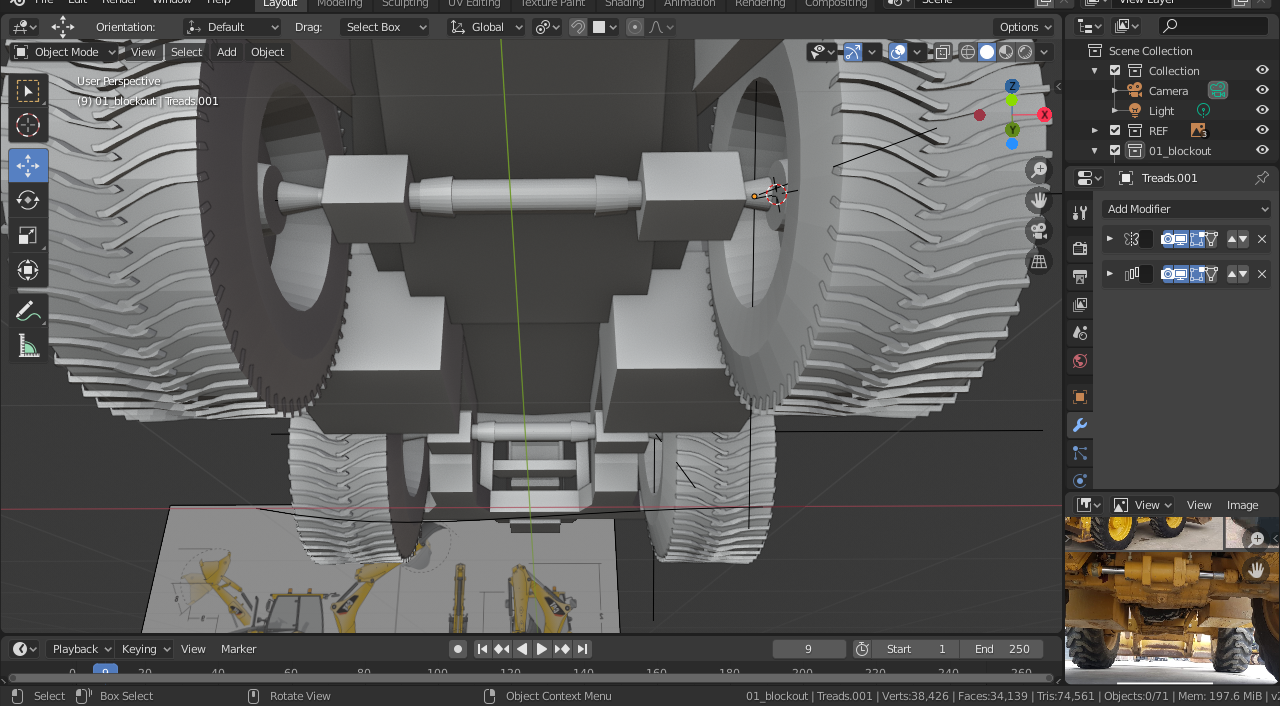The height and width of the screenshot is (706, 1280).
Task: Select the Select Box tool in toolbar
Action: [x=28, y=91]
